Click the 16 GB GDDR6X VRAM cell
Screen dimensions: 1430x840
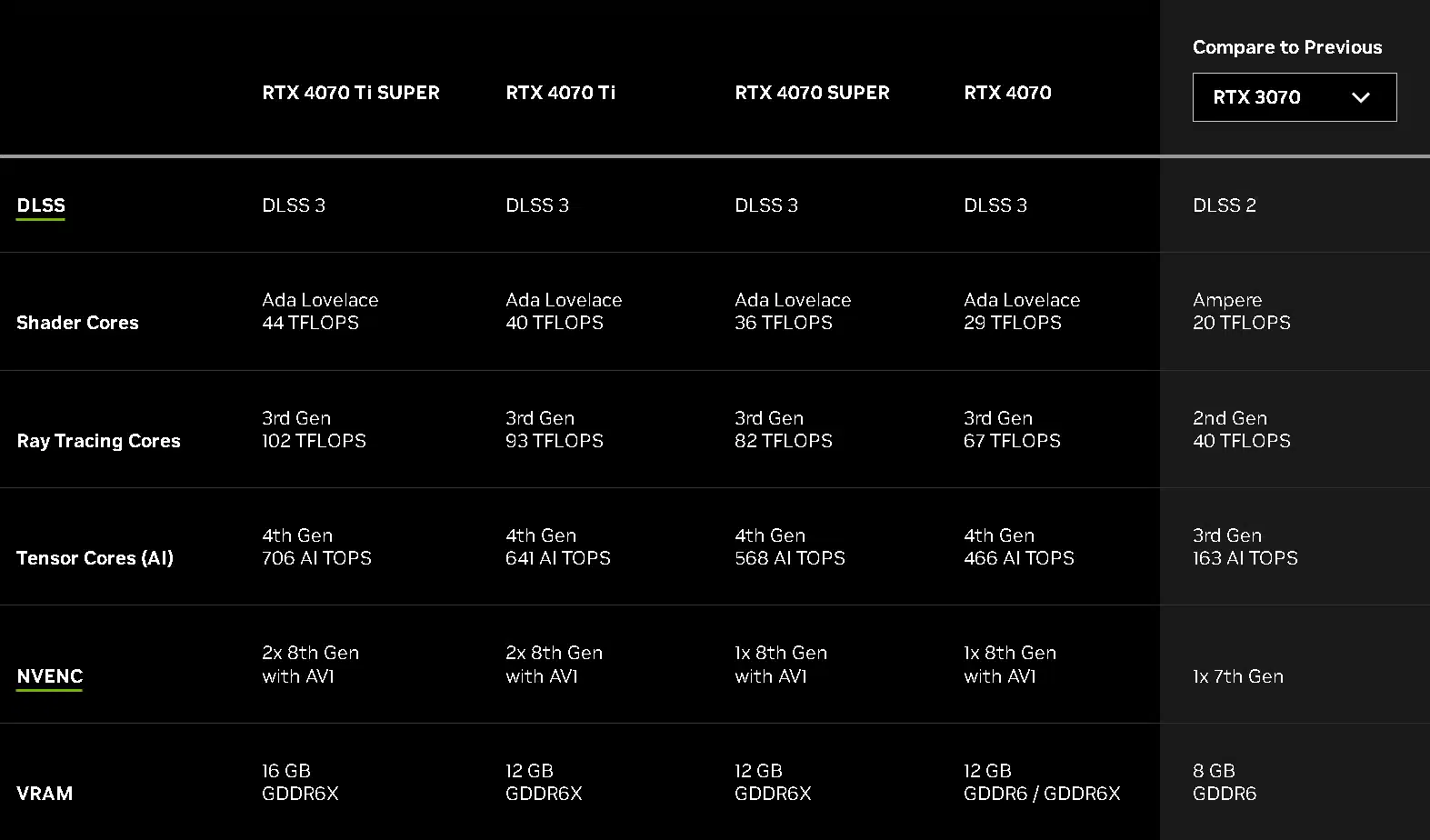coord(301,782)
